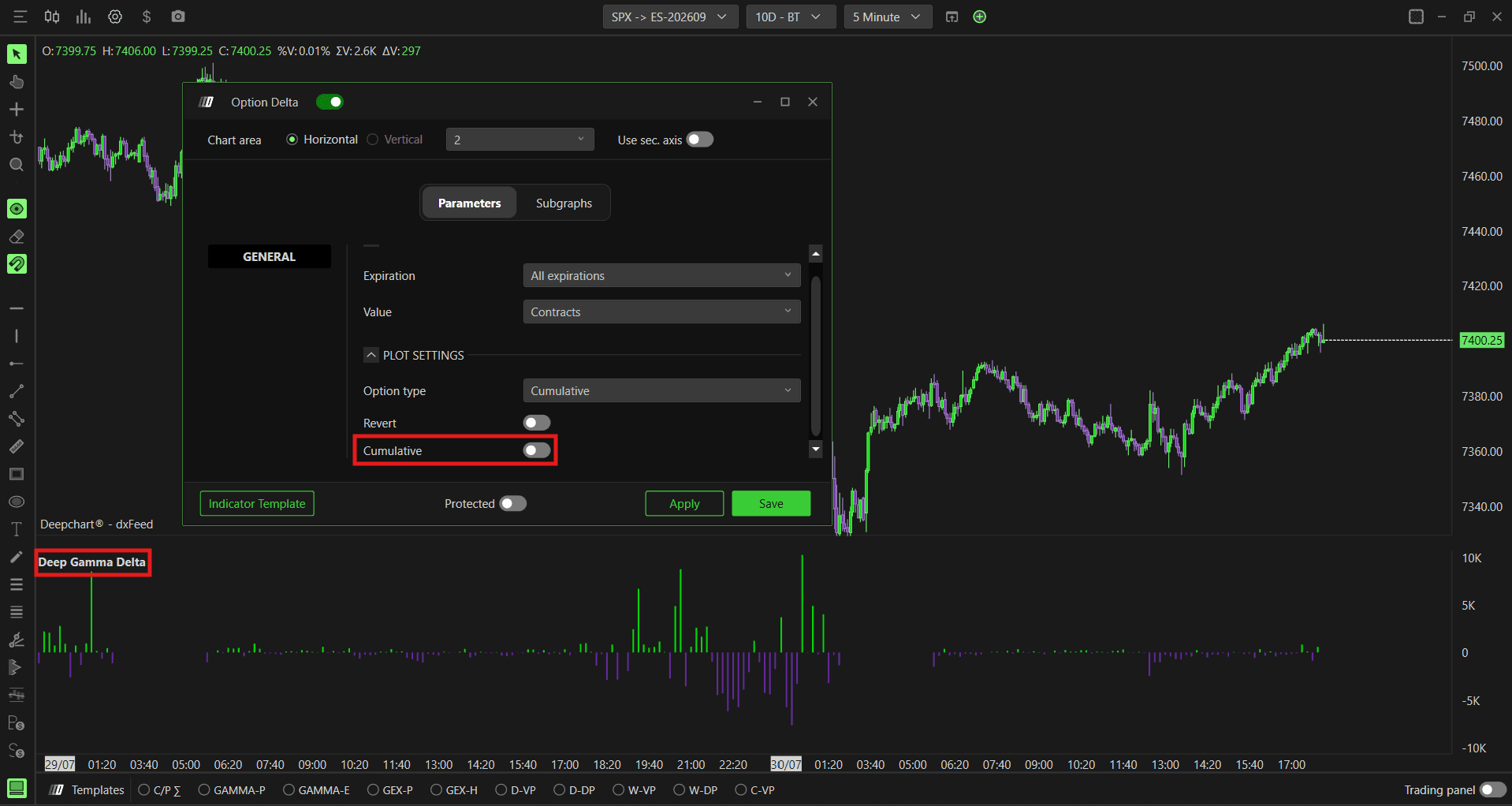This screenshot has width=1512, height=806.
Task: Select the GEX-P template radio
Action: pos(373,789)
